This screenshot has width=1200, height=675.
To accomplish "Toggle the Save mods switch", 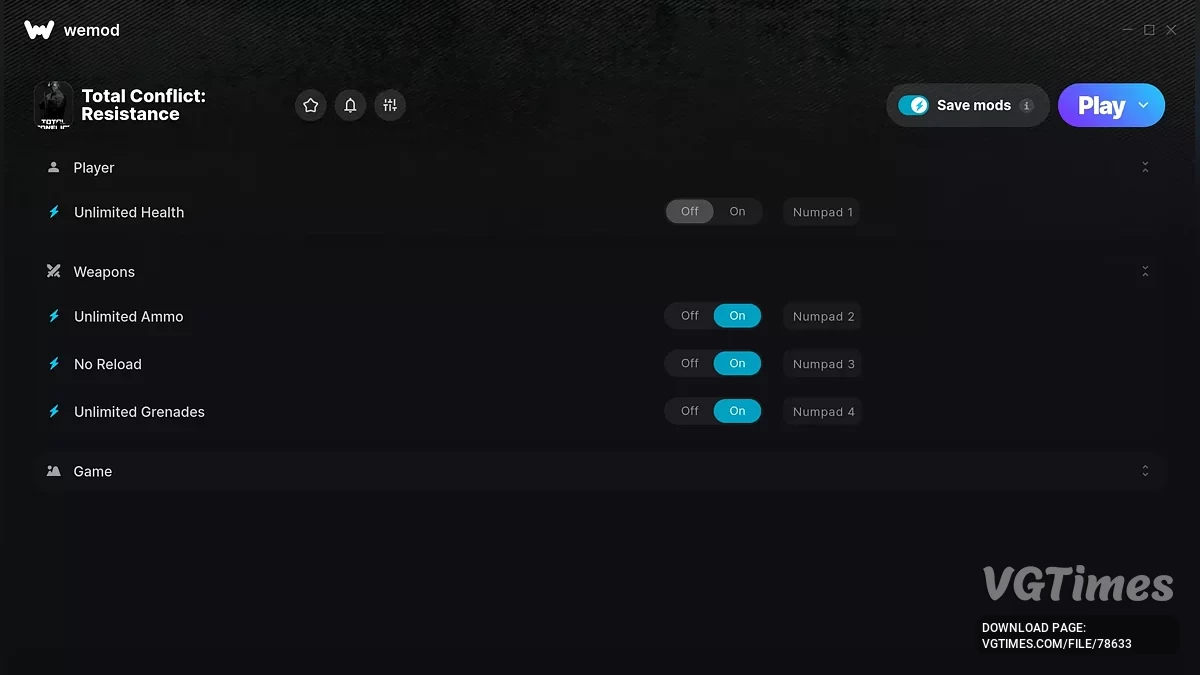I will 913,105.
